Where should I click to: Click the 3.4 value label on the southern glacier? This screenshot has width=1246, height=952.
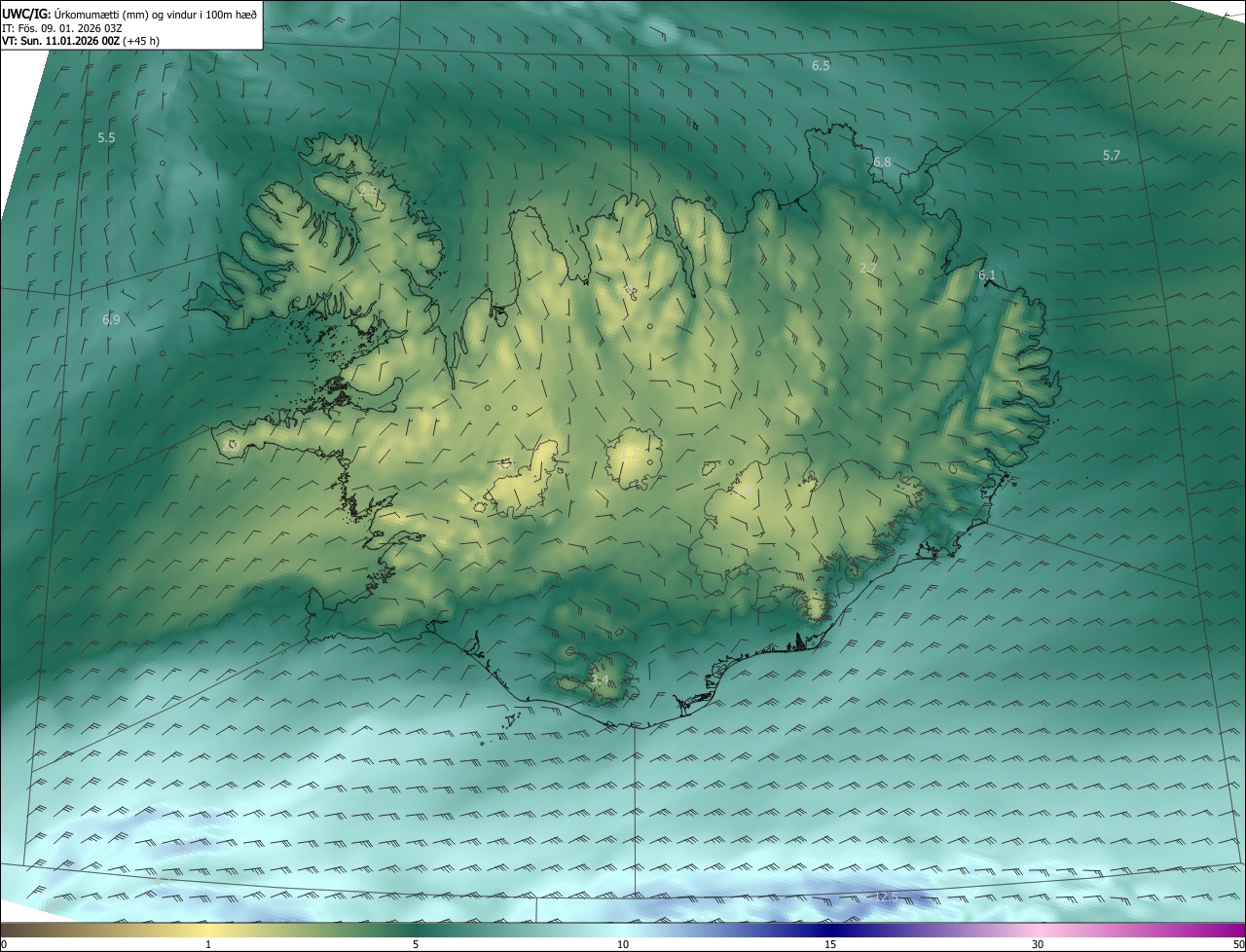click(600, 679)
